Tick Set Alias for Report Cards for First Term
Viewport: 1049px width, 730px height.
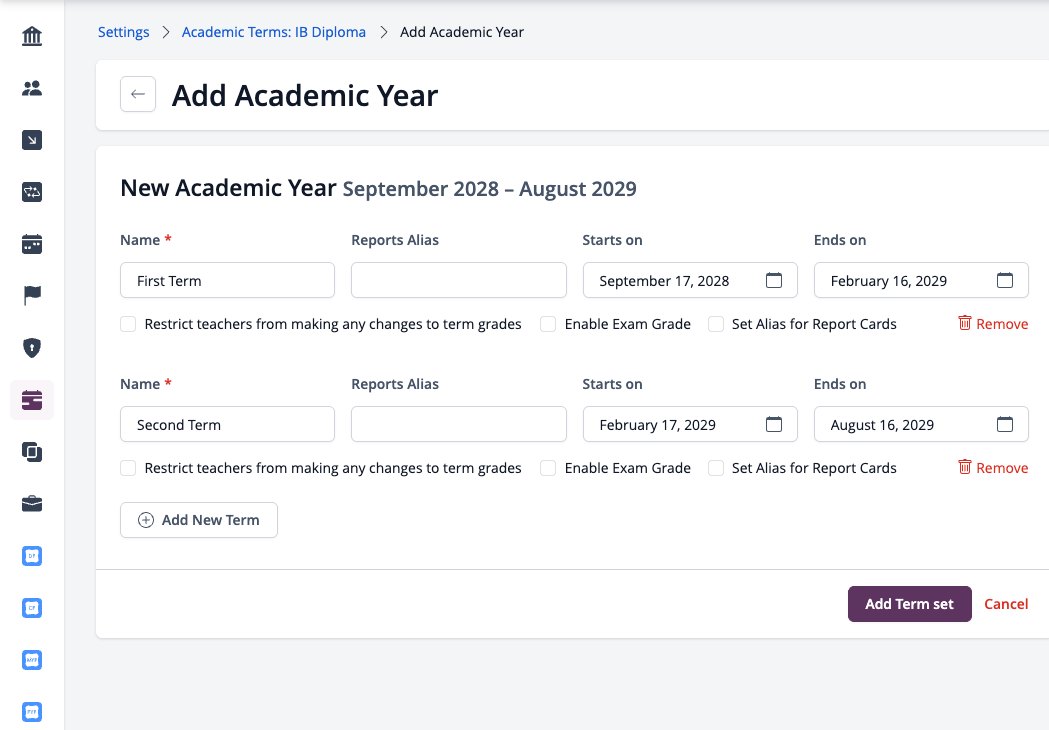click(x=716, y=324)
